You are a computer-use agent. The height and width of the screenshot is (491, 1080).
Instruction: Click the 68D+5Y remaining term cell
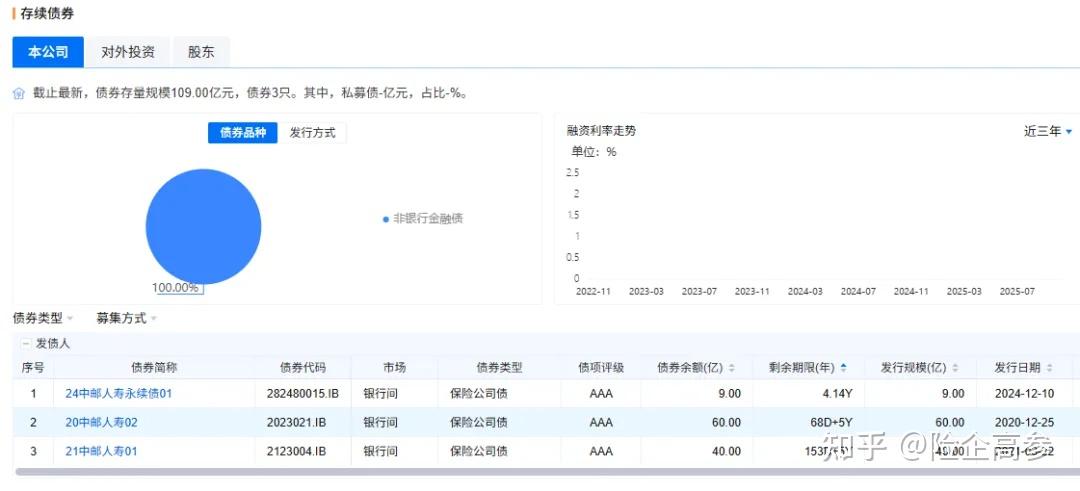point(833,422)
